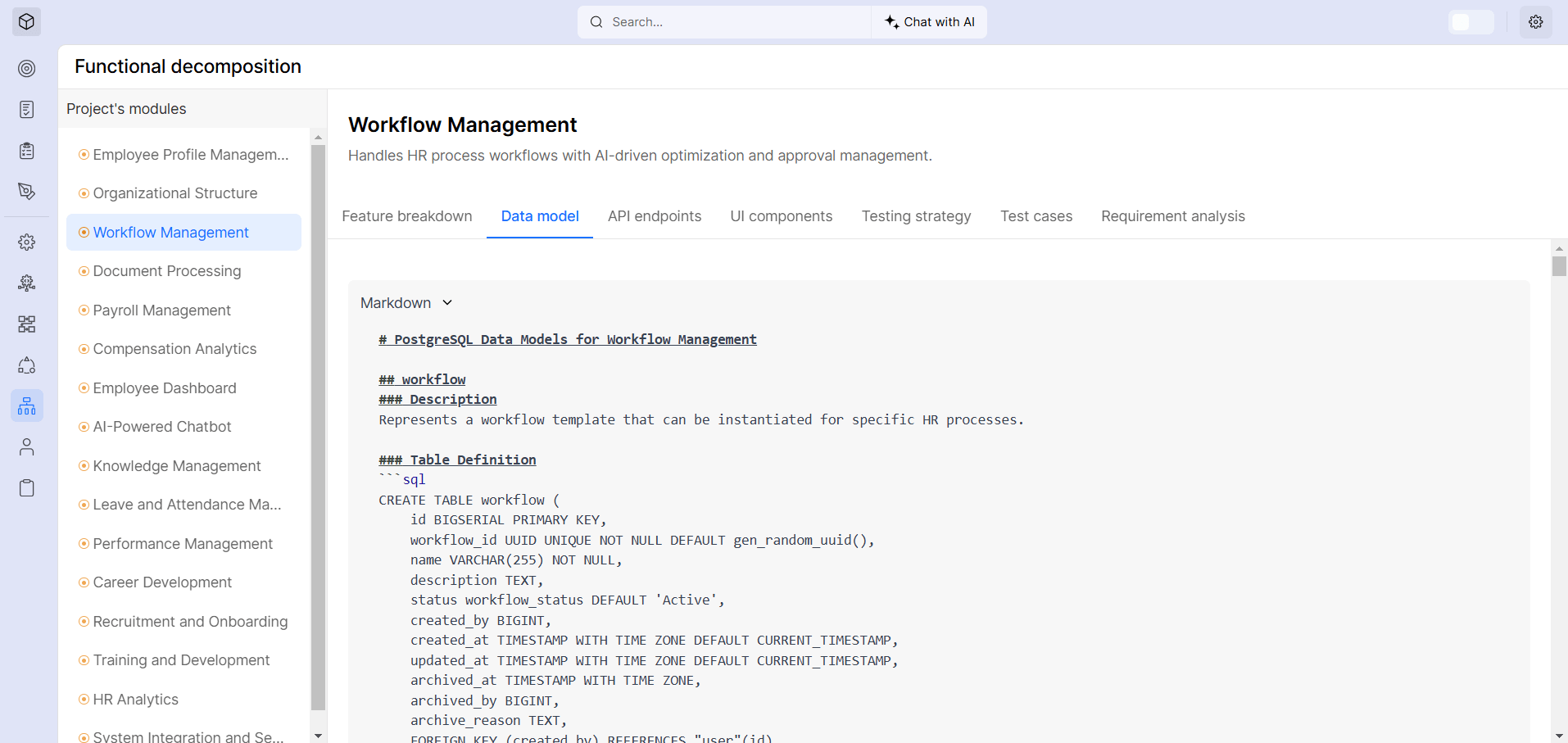Select the Organizational Structure module

[x=174, y=193]
